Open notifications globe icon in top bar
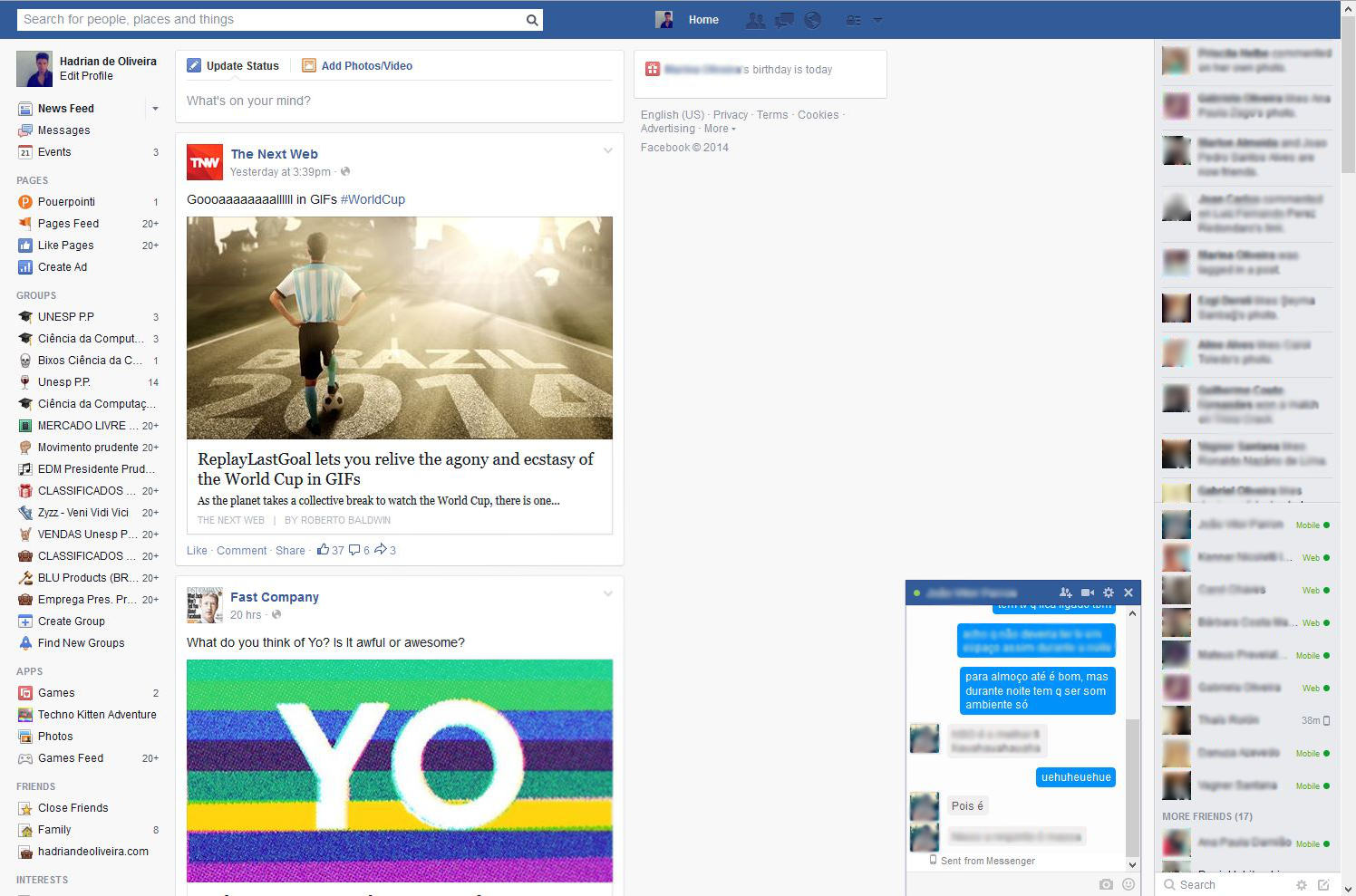Viewport: 1356px width, 896px height. pyautogui.click(x=813, y=20)
